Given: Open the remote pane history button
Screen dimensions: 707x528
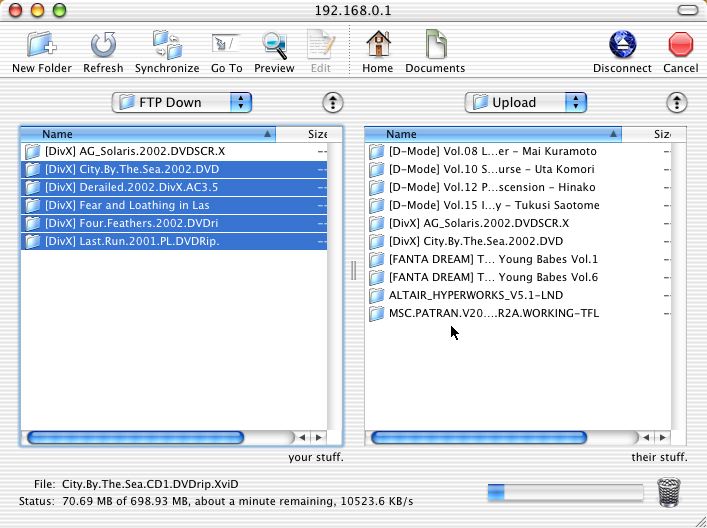Looking at the screenshot, I should [x=677, y=103].
